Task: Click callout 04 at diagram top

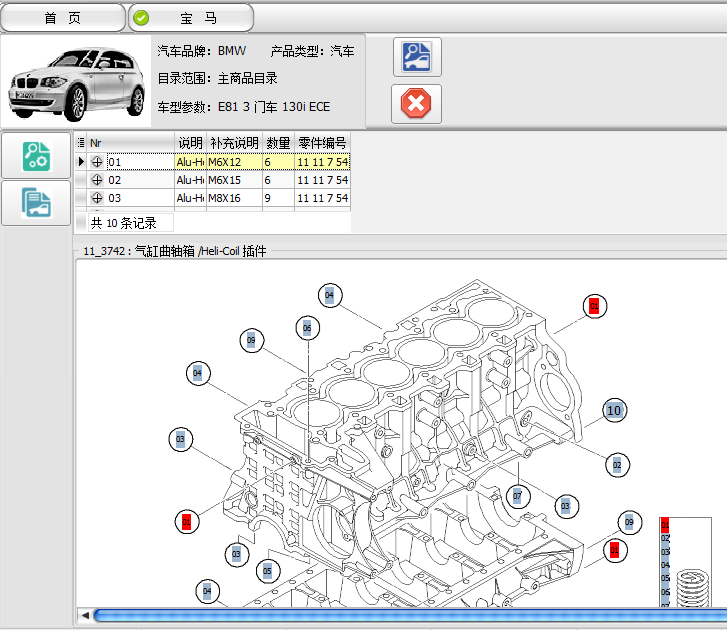Action: tap(329, 295)
